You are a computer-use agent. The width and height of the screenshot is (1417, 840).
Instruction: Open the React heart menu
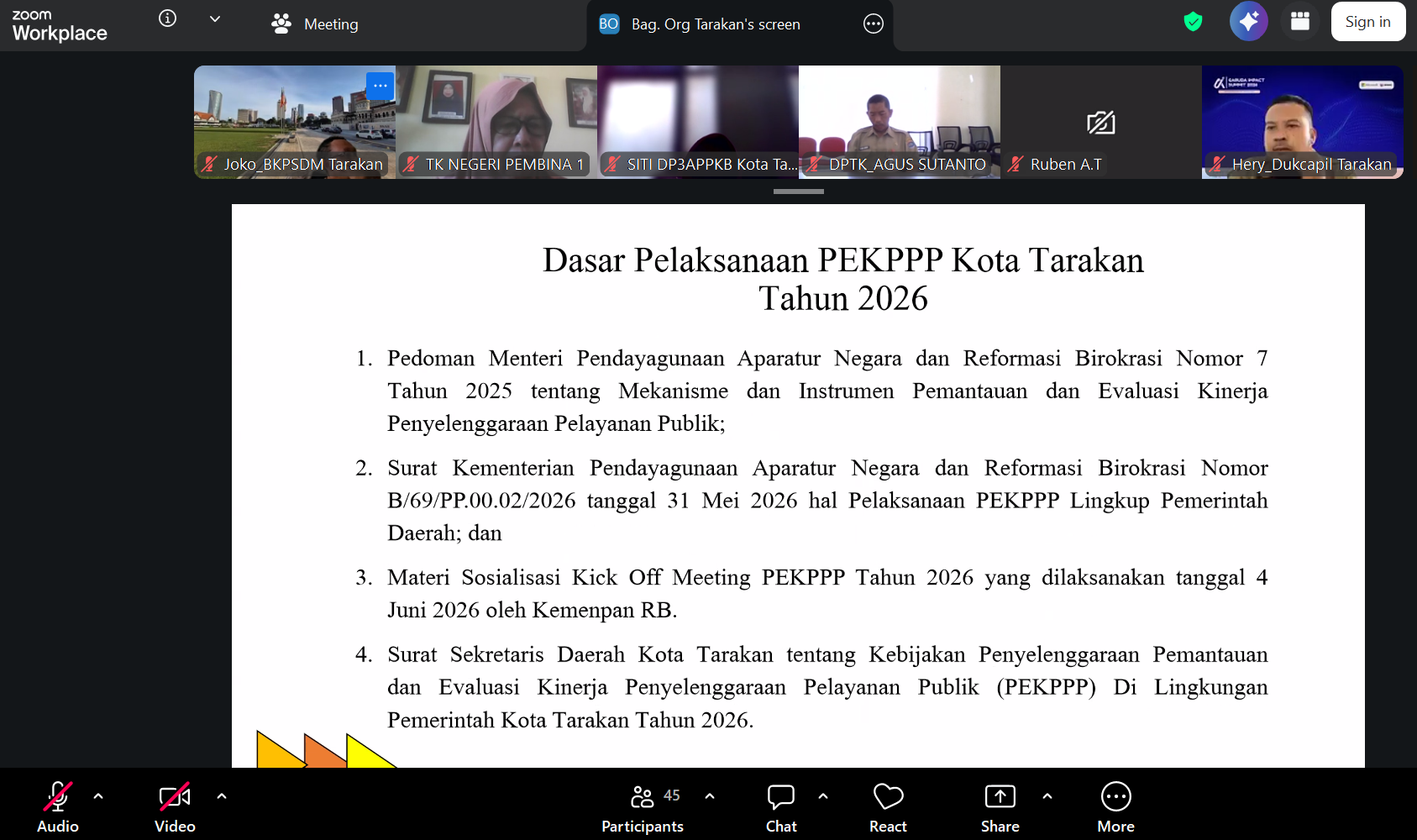[x=888, y=806]
